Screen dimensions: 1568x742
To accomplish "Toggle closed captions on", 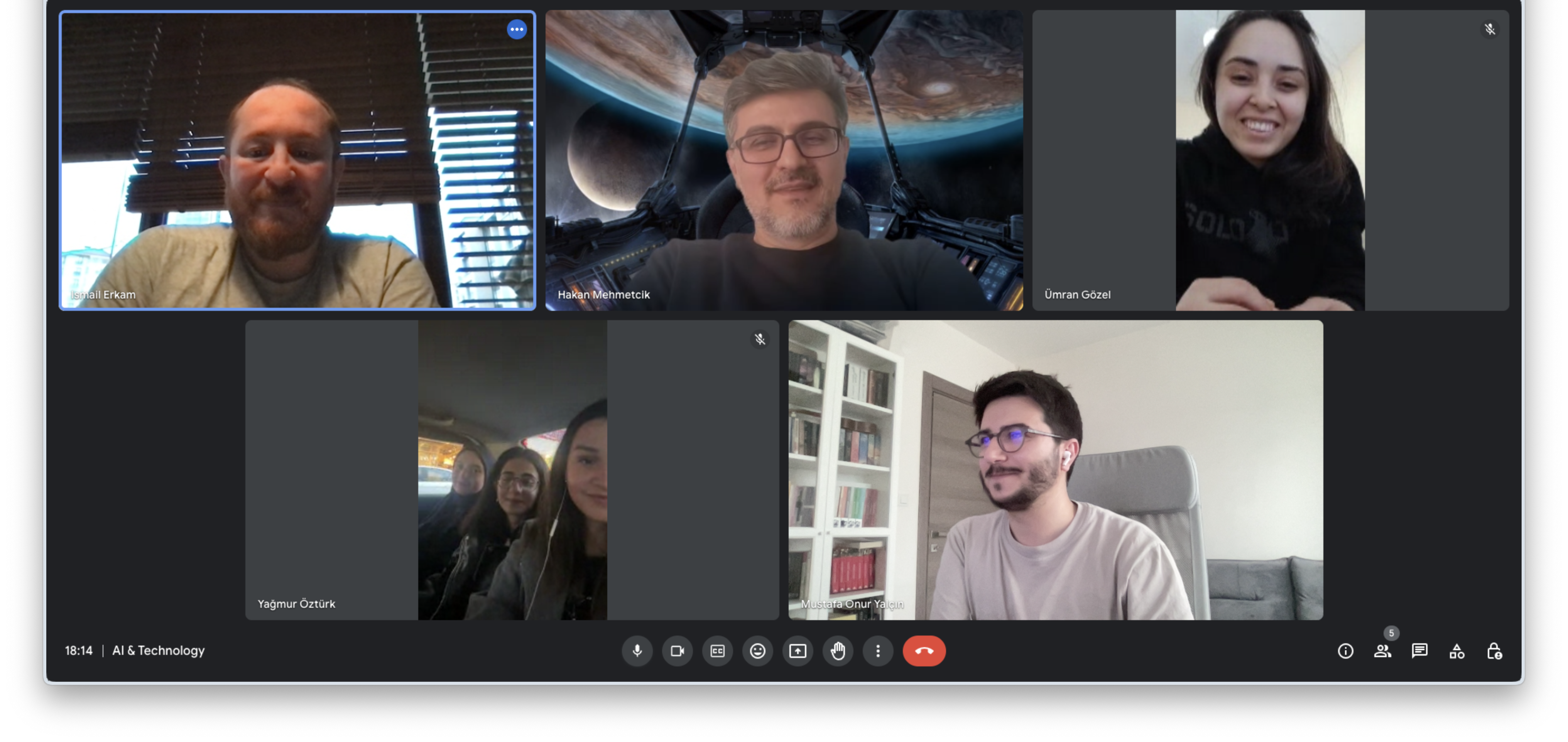I will point(717,651).
